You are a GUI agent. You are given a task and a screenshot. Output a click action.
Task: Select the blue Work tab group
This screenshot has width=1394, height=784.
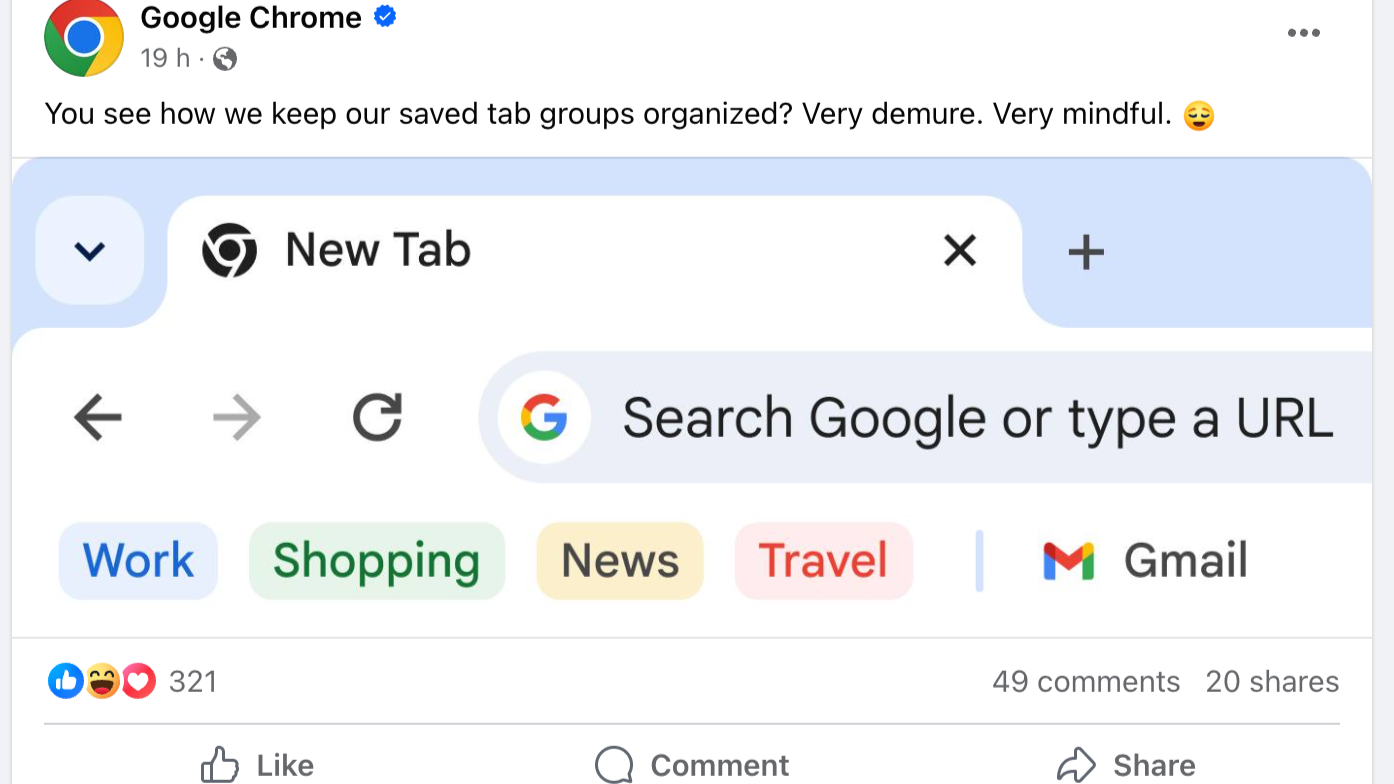pos(138,561)
